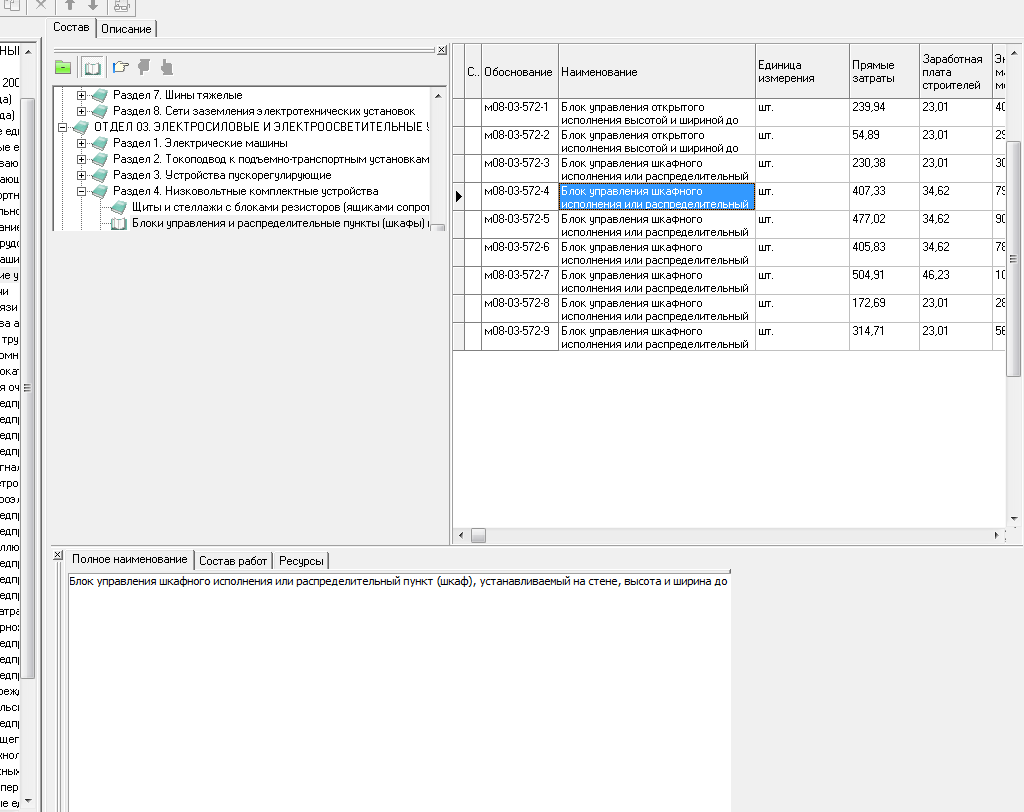Image resolution: width=1024 pixels, height=812 pixels.
Task: Collapse ОТДЕЛ 03. ЭЛЕКТРОСИЛОВЫЕ section
Action: click(63, 127)
